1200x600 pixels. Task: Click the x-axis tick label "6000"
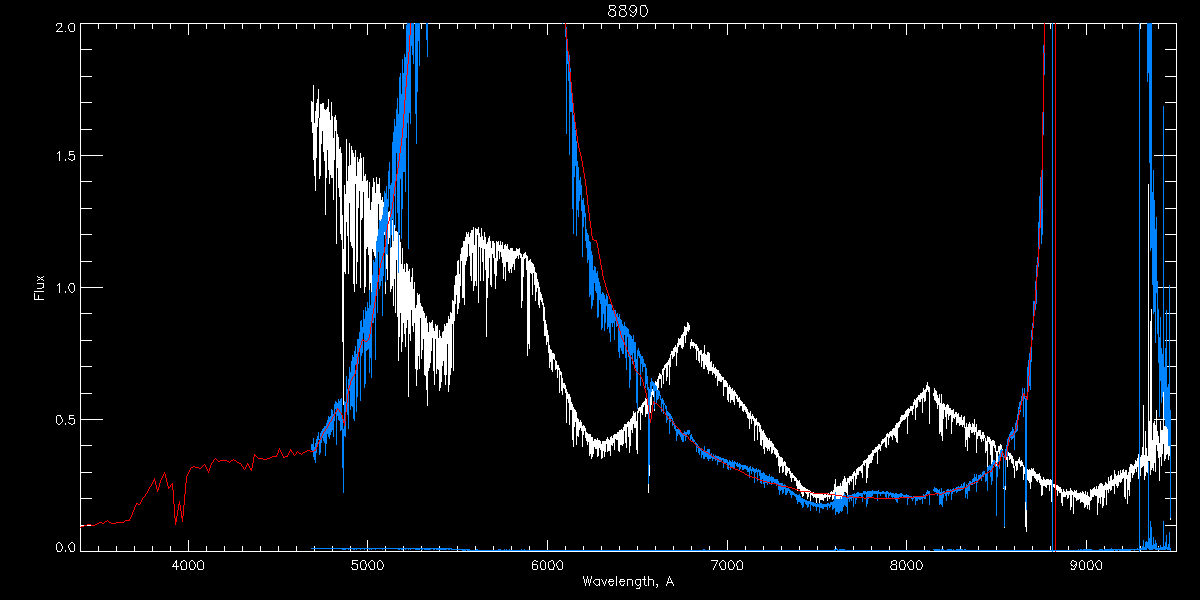547,566
